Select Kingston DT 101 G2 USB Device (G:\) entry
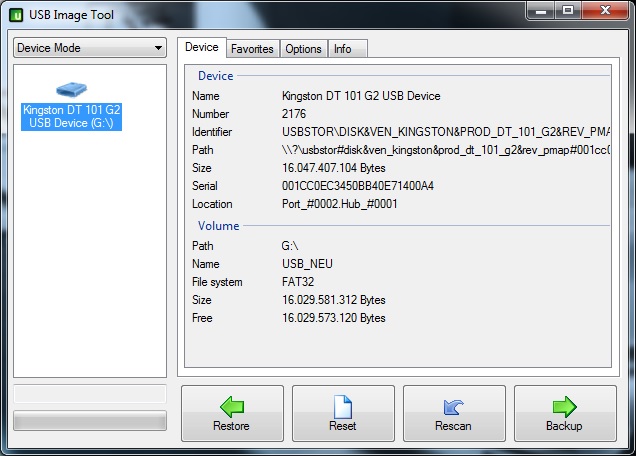Viewport: 636px width, 456px height. pyautogui.click(x=71, y=116)
